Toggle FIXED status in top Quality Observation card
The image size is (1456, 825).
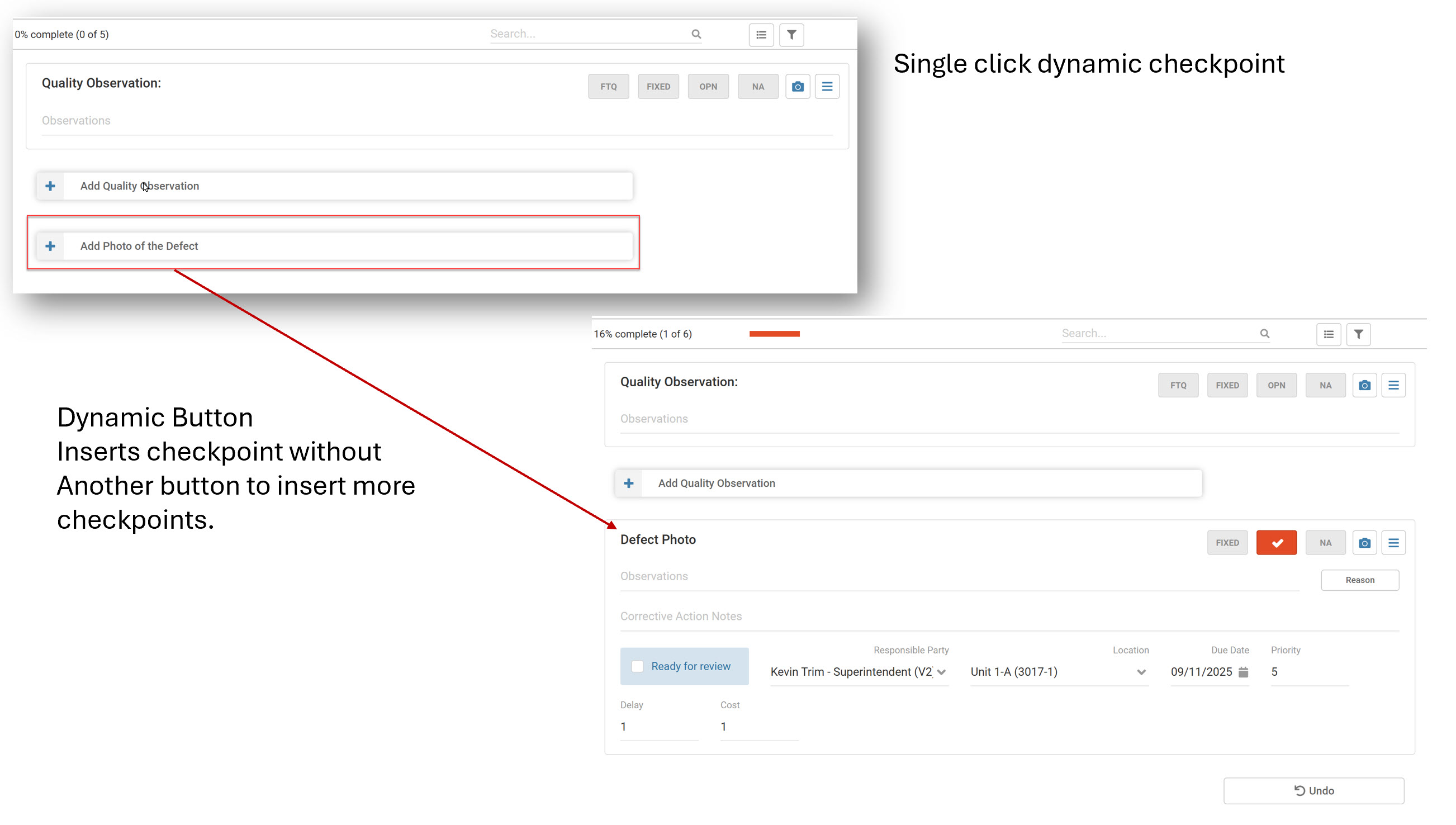click(x=658, y=87)
